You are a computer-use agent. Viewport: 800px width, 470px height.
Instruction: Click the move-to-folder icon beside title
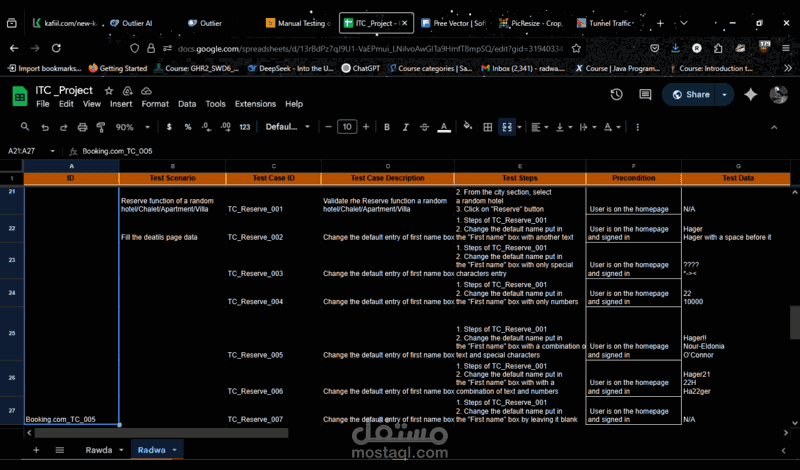click(x=128, y=91)
